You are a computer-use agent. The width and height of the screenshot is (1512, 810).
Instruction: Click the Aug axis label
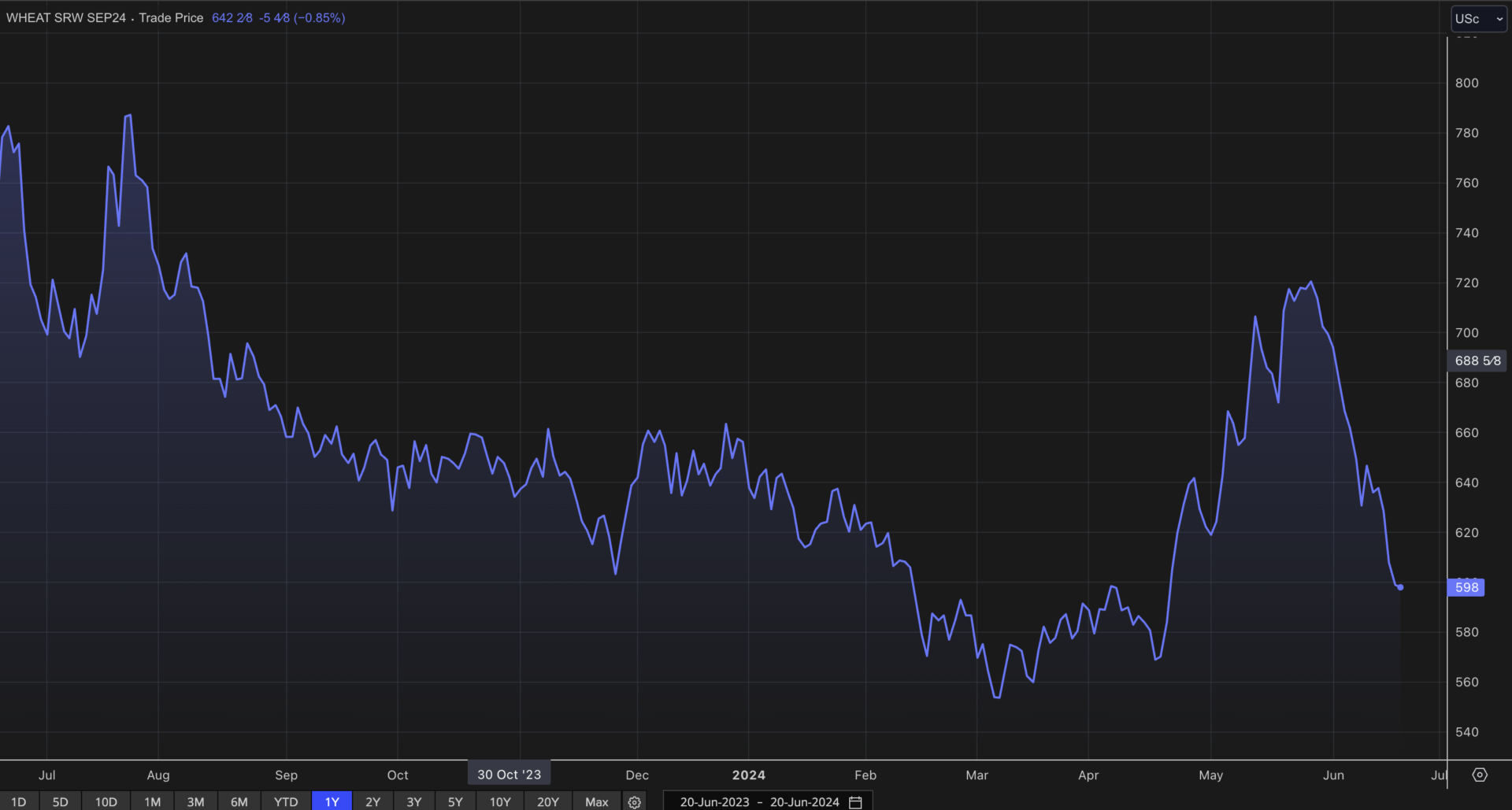(x=158, y=775)
